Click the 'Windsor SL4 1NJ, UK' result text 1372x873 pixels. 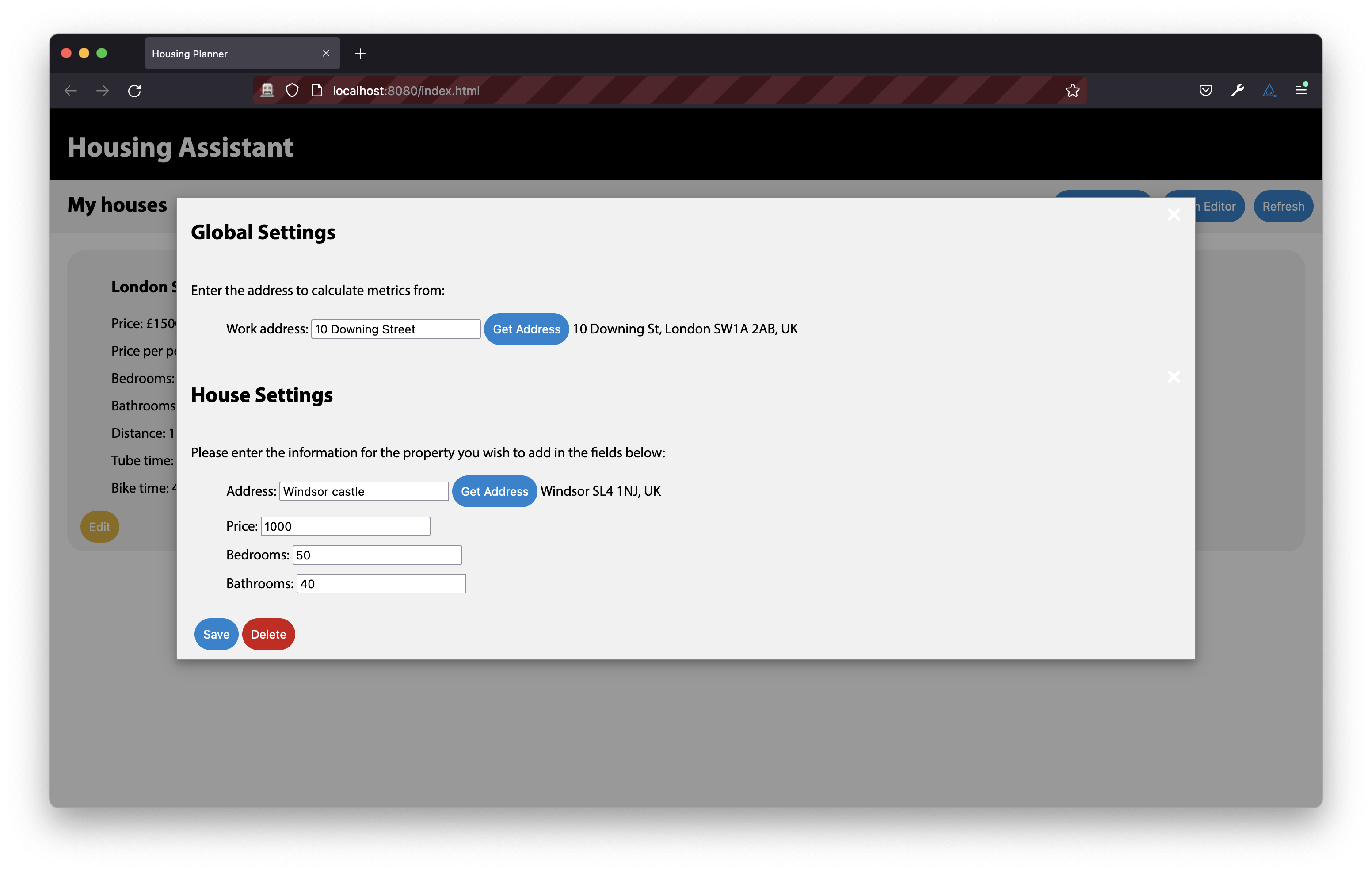click(601, 491)
